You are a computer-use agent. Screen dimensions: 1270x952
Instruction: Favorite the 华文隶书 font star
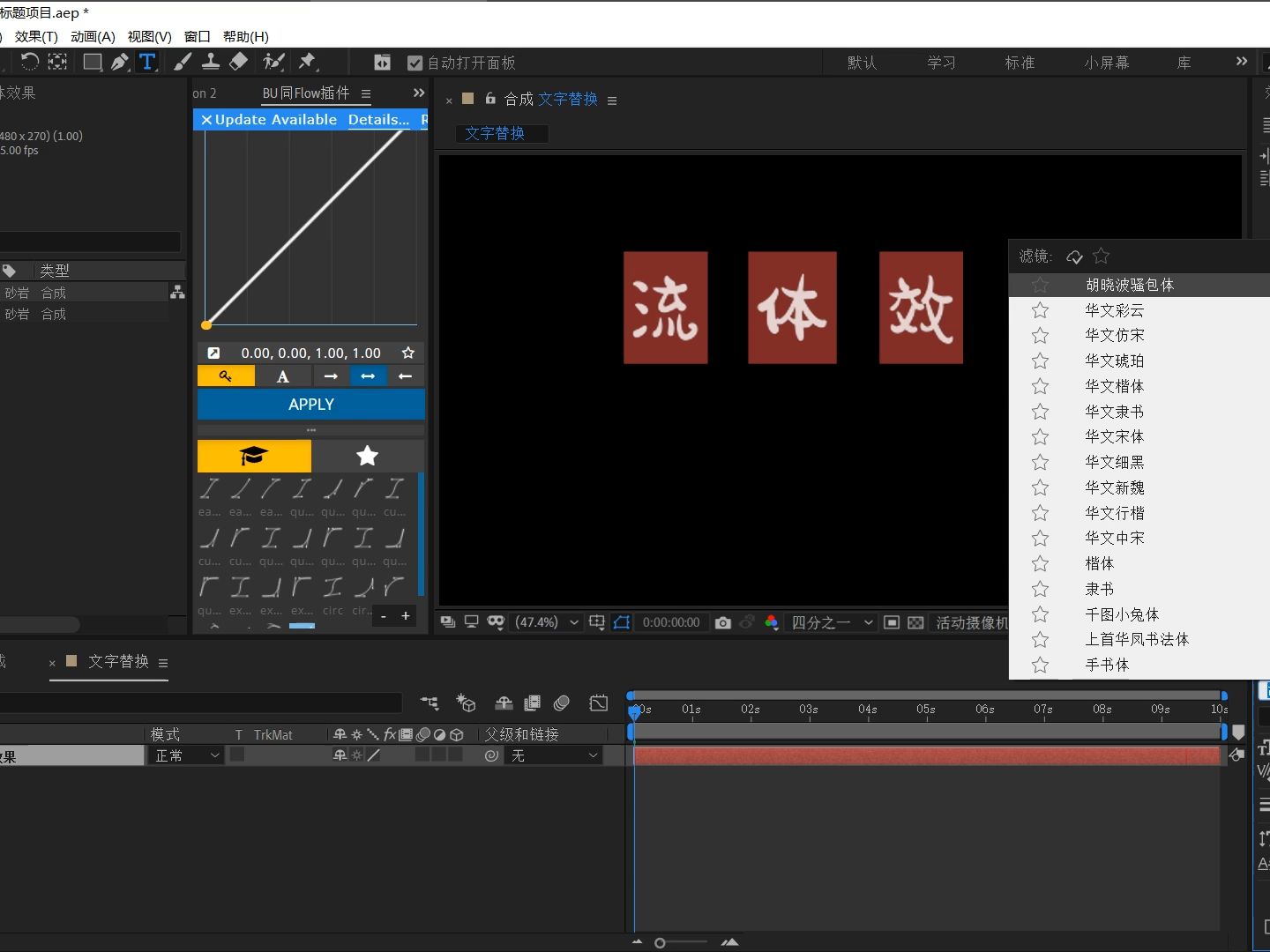coord(1041,412)
